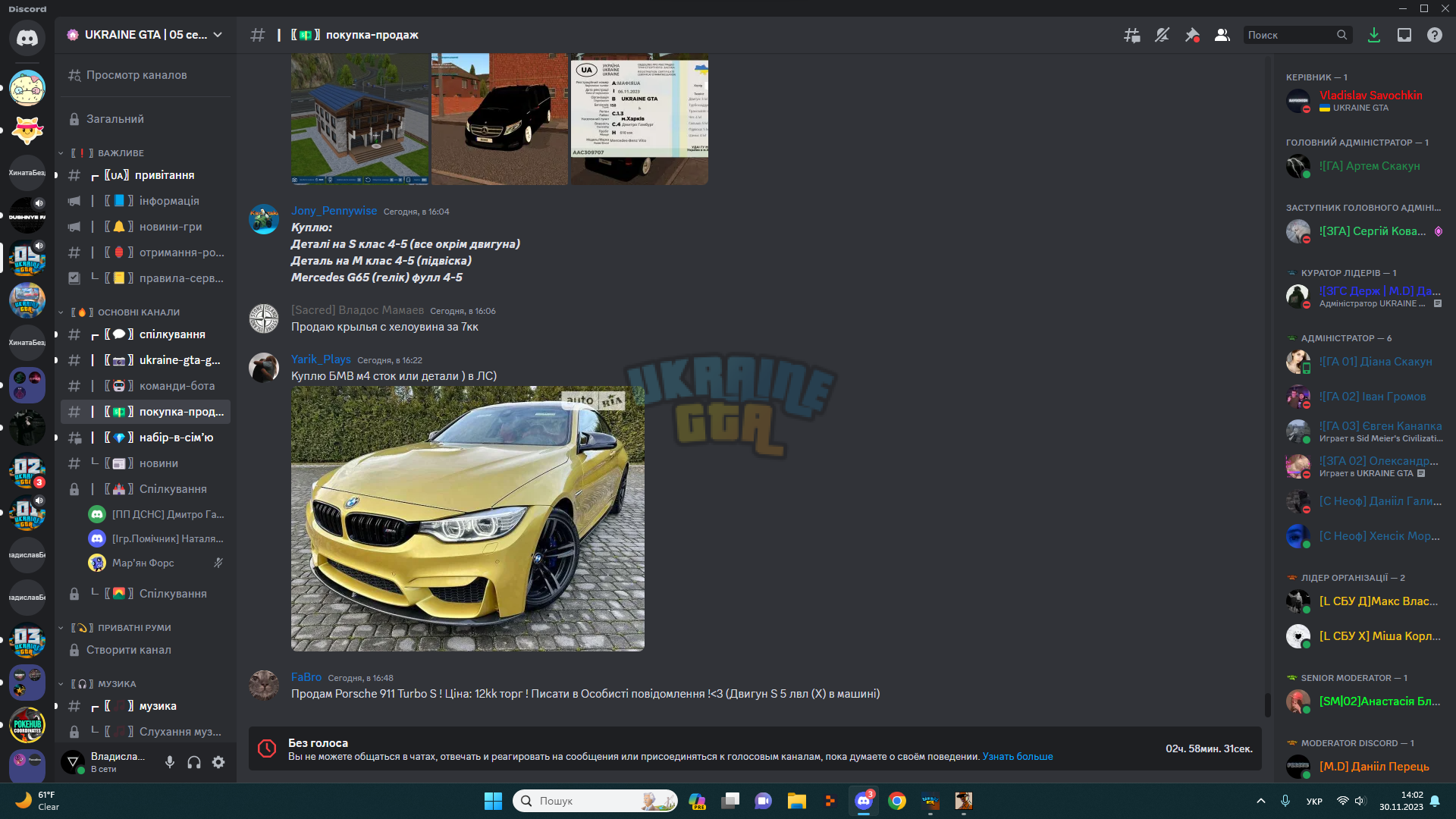
Task: Open the orange fox hat server icon
Action: click(x=27, y=130)
